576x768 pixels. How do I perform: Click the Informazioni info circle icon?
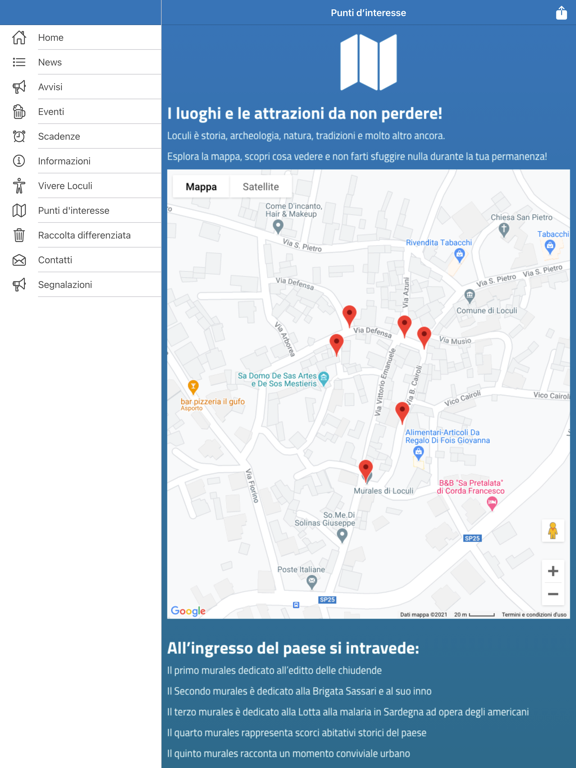click(19, 161)
